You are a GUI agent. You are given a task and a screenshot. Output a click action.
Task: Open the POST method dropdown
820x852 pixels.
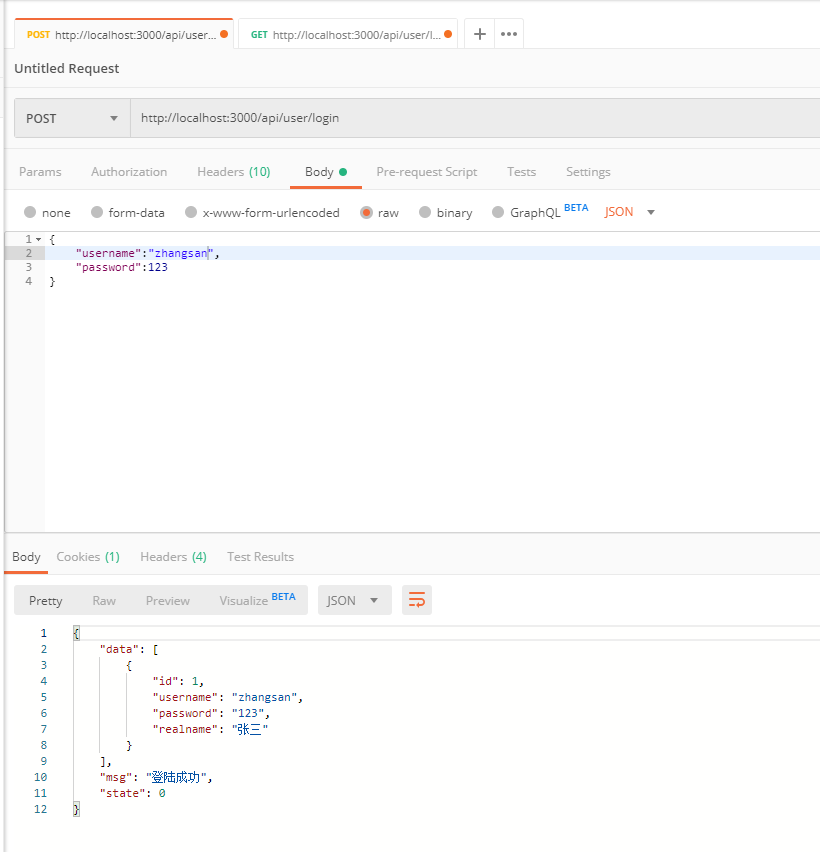(72, 118)
